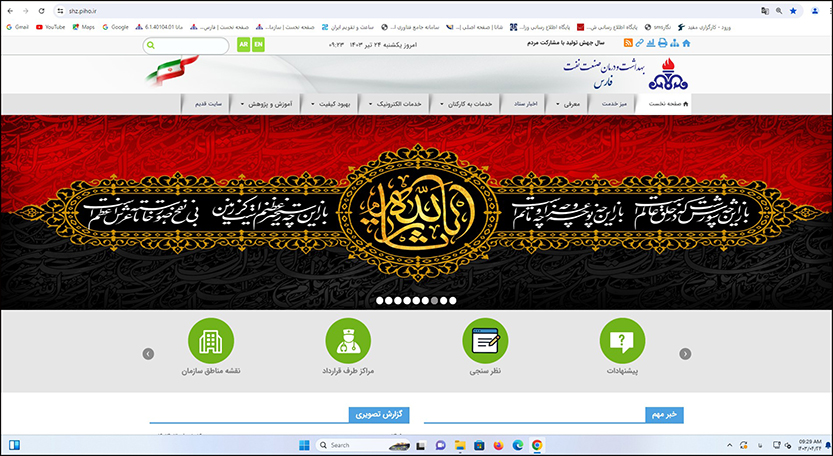833x456 pixels.
Task: Switch to the خبر مهم tab
Action: click(664, 415)
